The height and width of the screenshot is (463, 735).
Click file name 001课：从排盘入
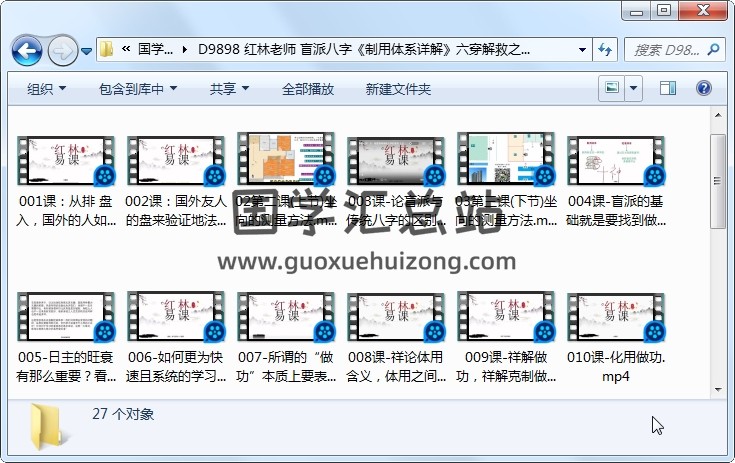[x=66, y=211]
